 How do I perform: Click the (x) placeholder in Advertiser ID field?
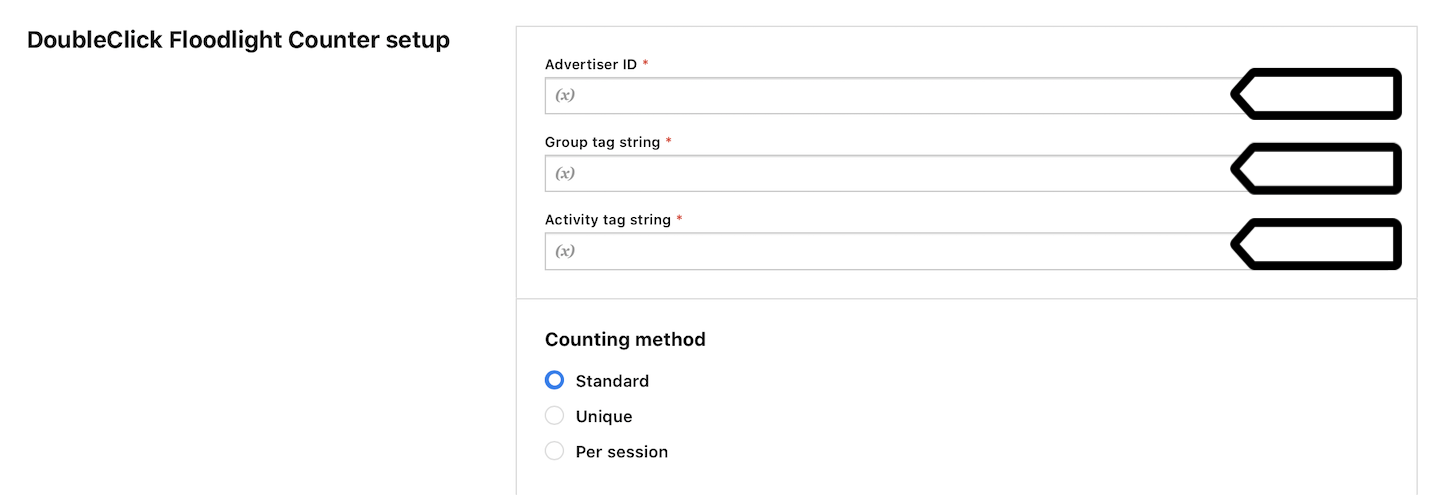coord(565,96)
